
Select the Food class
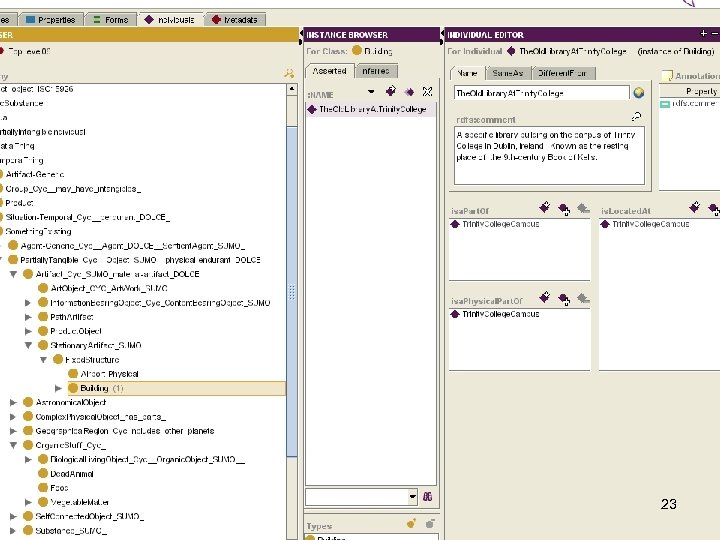point(59,488)
